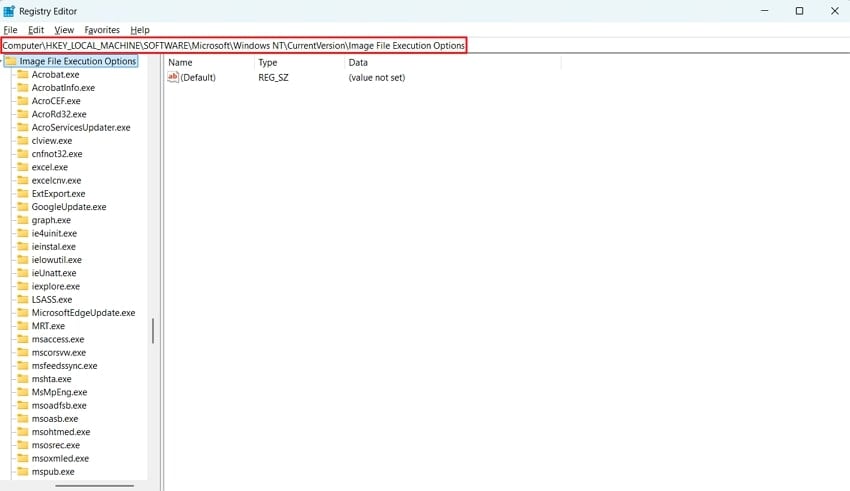
Task: Click the ie4uinit.exe folder icon
Action: (x=23, y=233)
